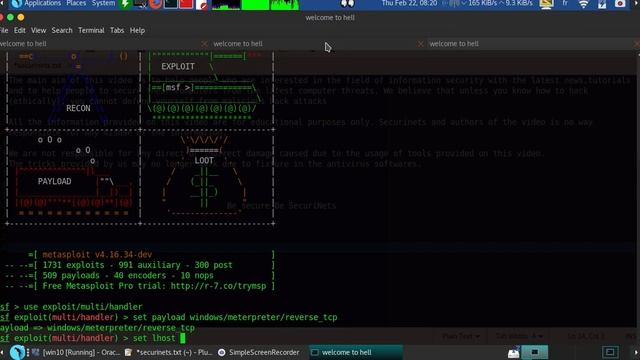Close the second terminal tab
Screen dimensions: 640x360
(420, 44)
